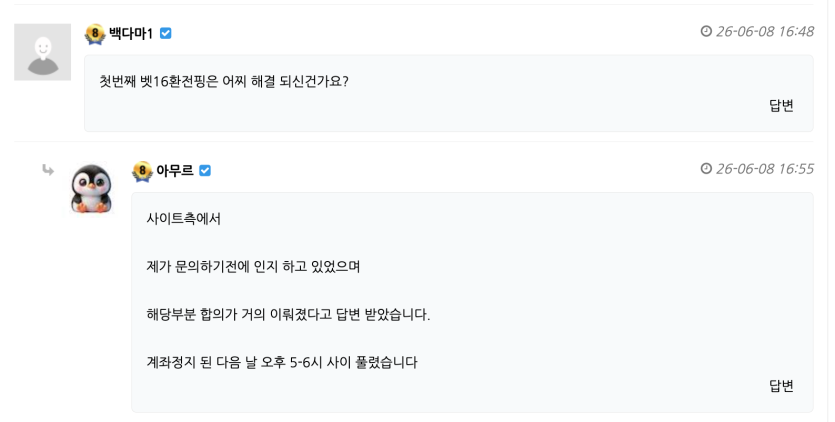Screen dimensions: 835x422
Task: Click the blue verified checkmark next to 백다마1
Action: coord(166,34)
